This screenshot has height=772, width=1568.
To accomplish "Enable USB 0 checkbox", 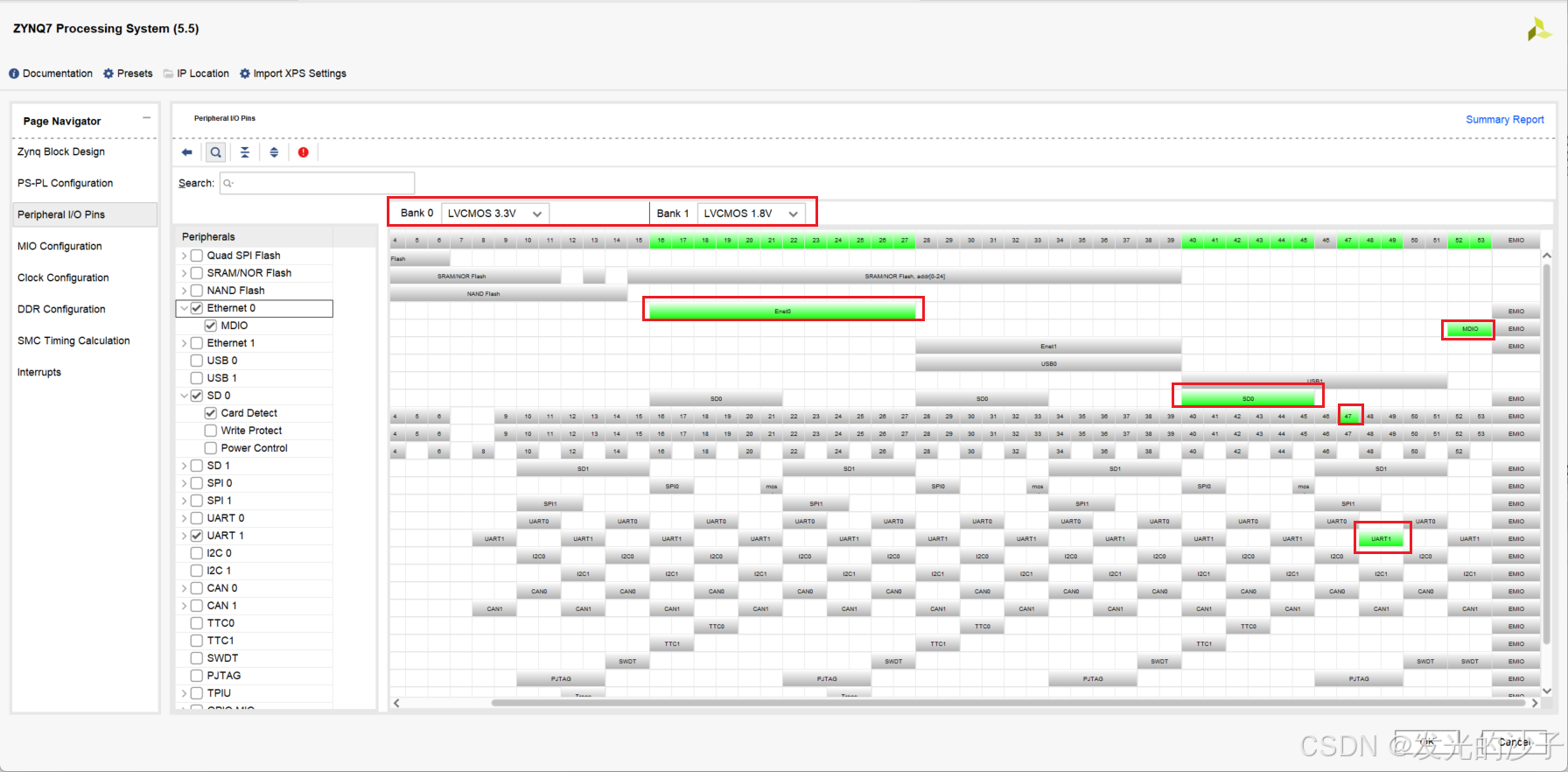I will [197, 361].
